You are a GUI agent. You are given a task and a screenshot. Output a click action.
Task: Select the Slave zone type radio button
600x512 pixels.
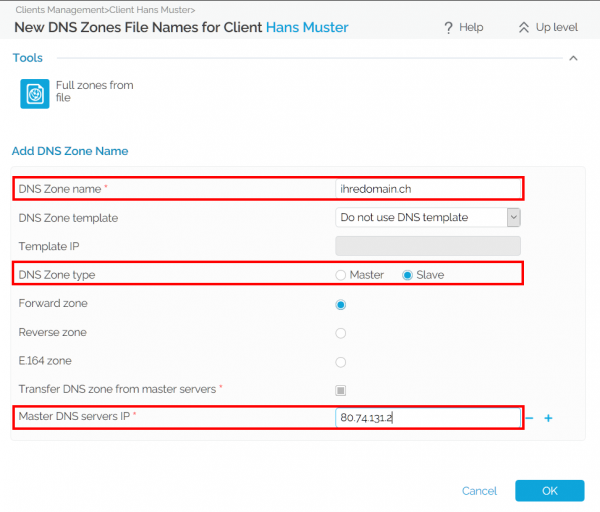click(x=407, y=275)
